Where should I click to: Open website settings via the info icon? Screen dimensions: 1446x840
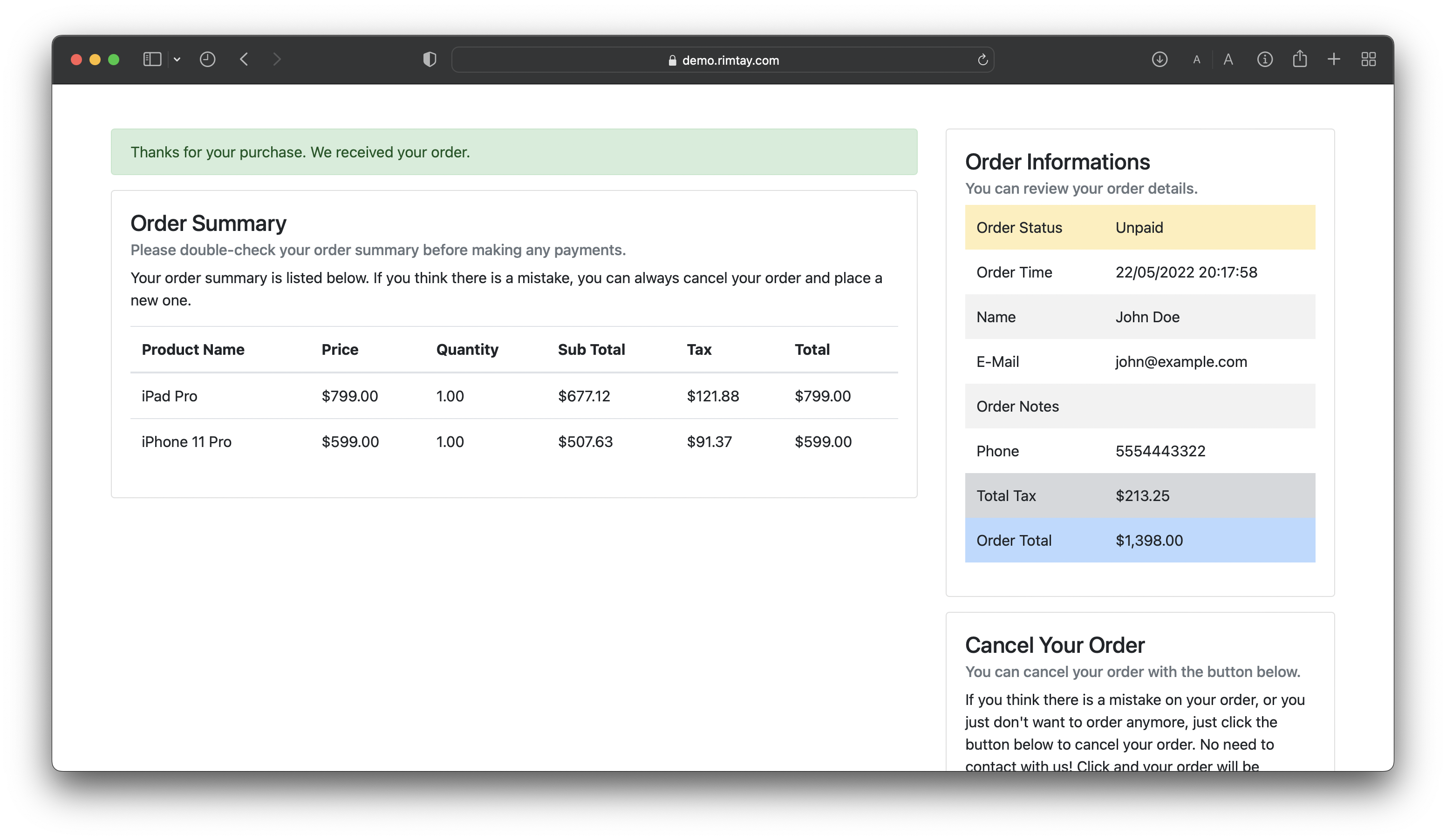tap(1264, 59)
